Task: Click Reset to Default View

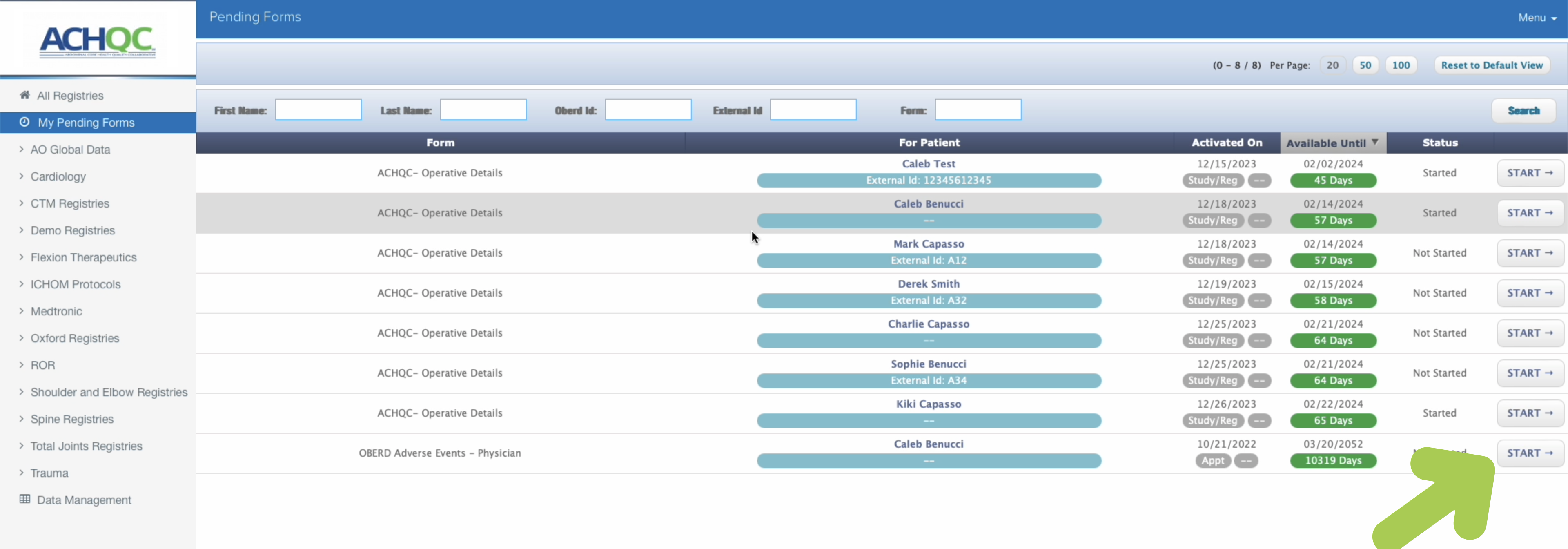Action: pos(1491,65)
